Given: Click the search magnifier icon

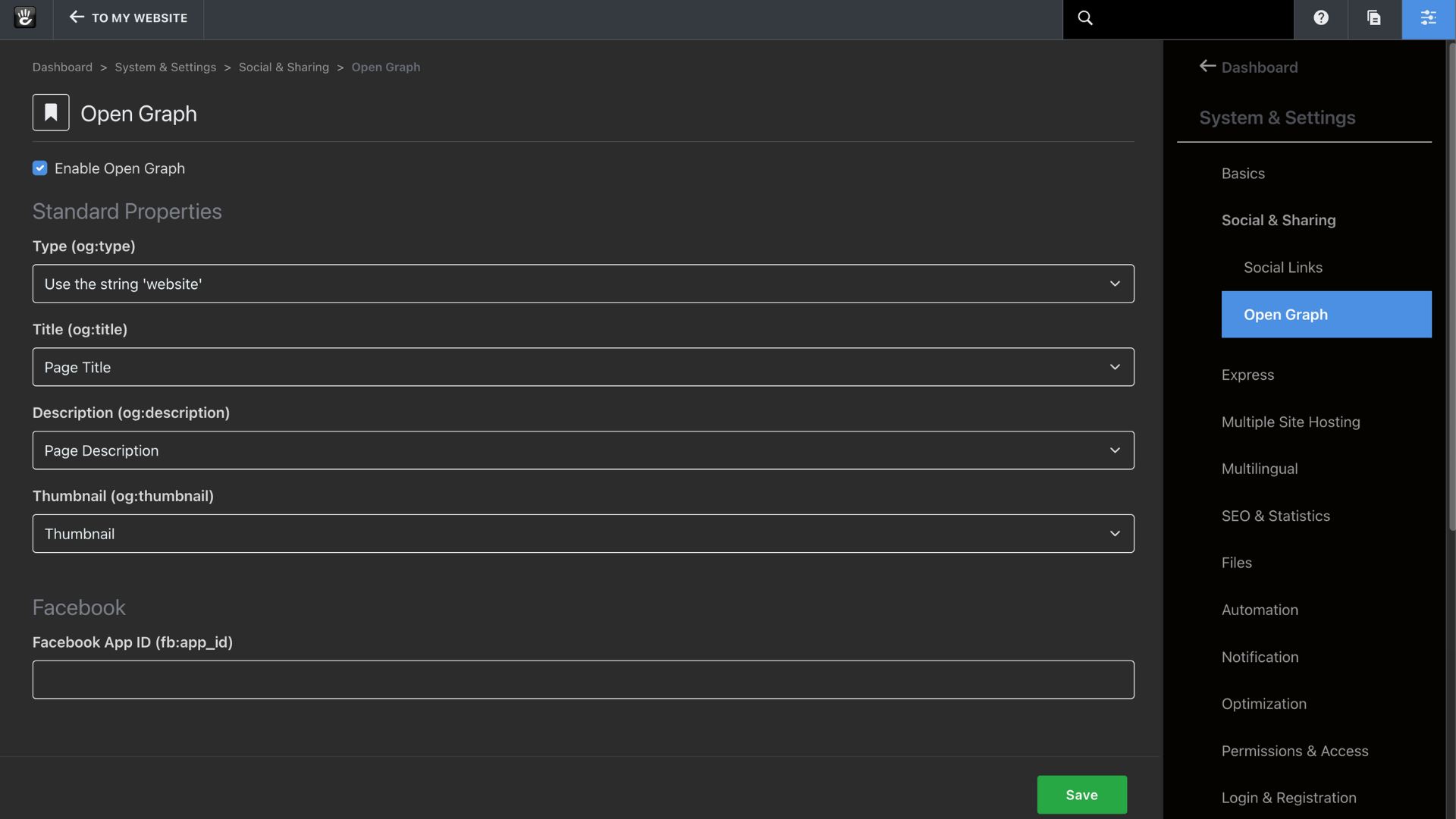Looking at the screenshot, I should coord(1085,17).
